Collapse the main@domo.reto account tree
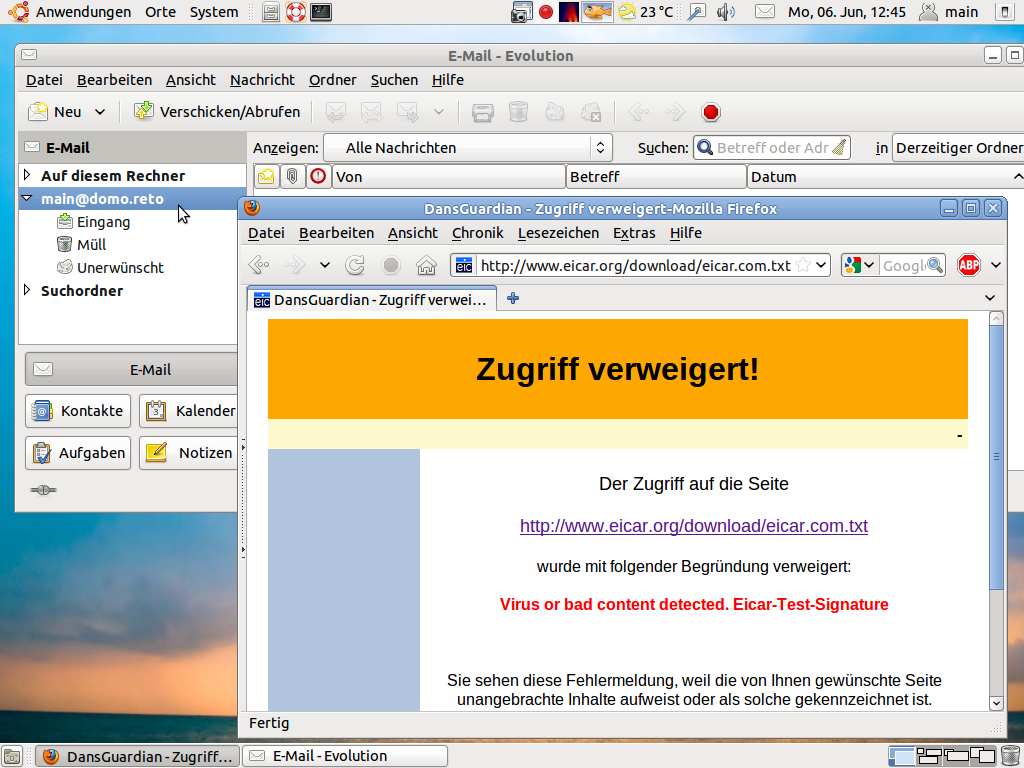The height and width of the screenshot is (768, 1024). (x=28, y=199)
